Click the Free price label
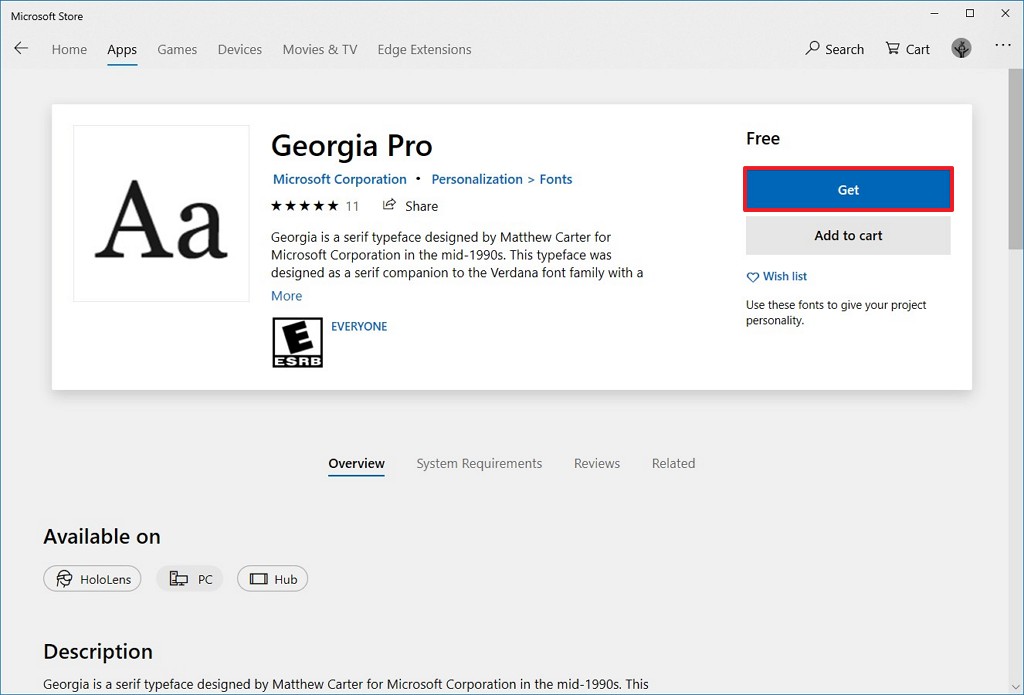This screenshot has width=1024, height=695. (763, 138)
